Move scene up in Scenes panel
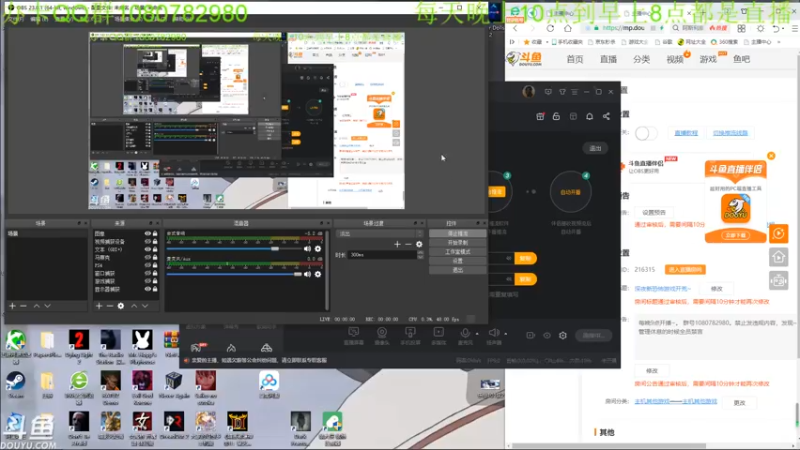 click(x=37, y=306)
